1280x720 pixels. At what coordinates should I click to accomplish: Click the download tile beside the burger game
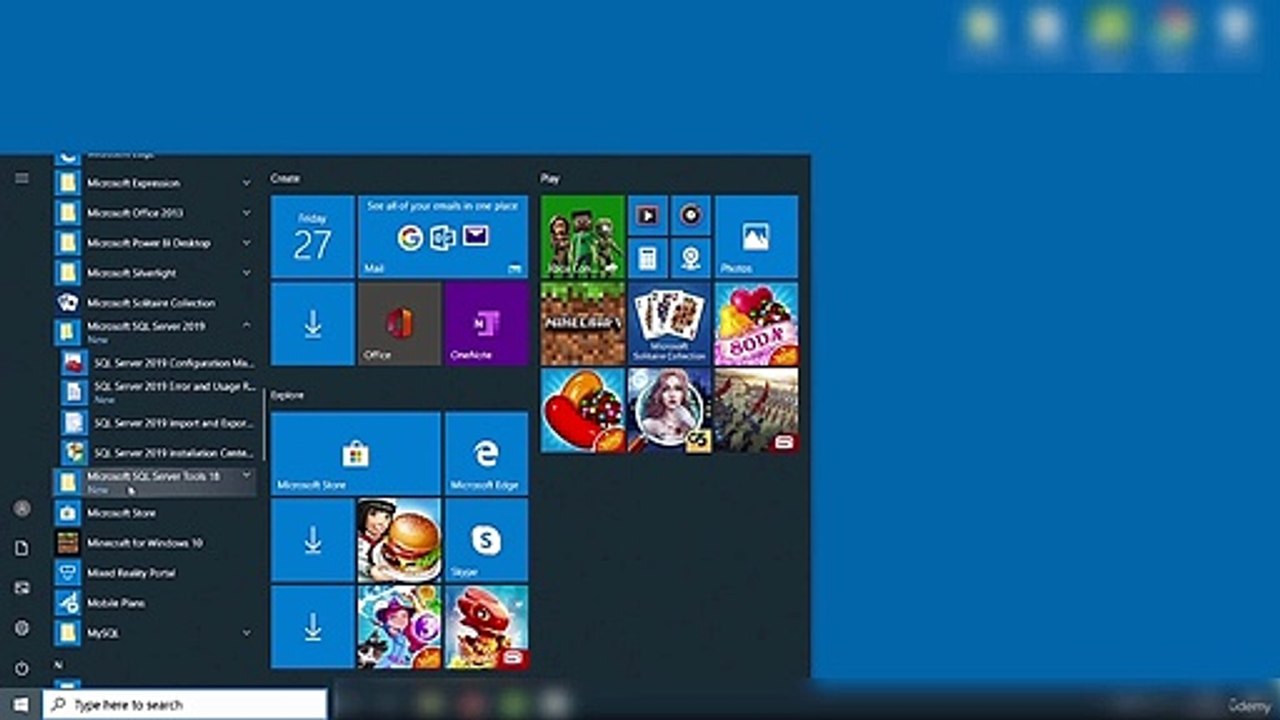tap(312, 540)
